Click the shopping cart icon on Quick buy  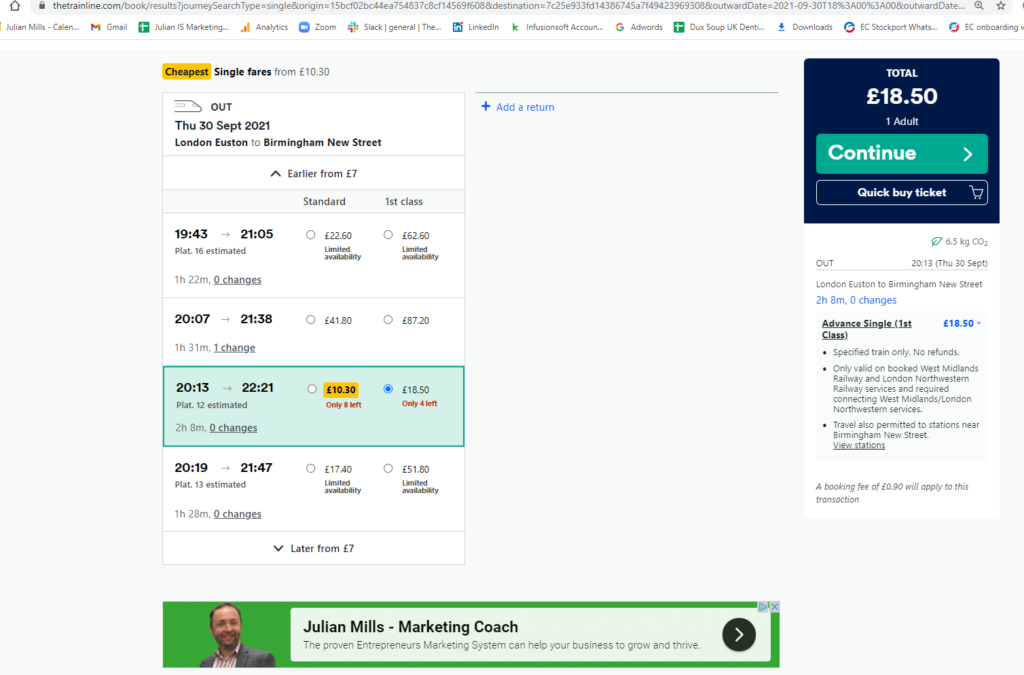(976, 193)
